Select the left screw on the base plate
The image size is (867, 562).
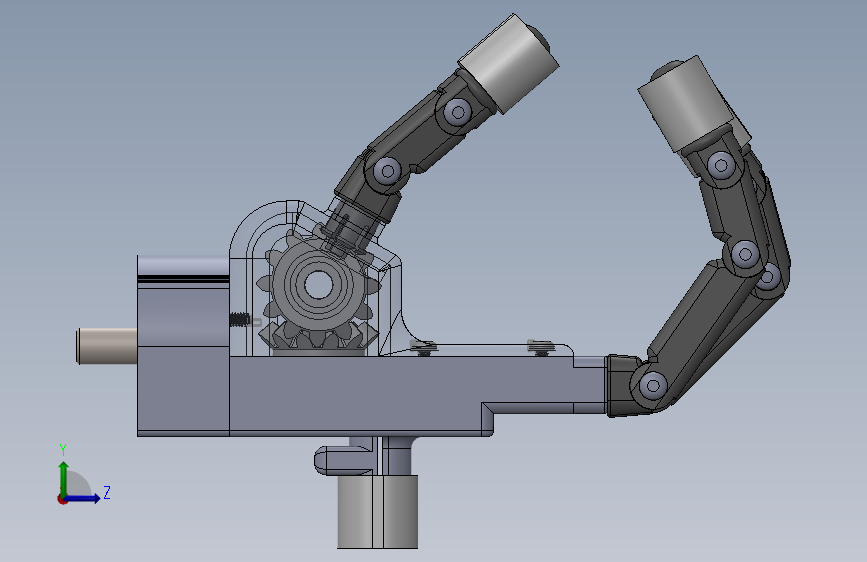coord(424,348)
